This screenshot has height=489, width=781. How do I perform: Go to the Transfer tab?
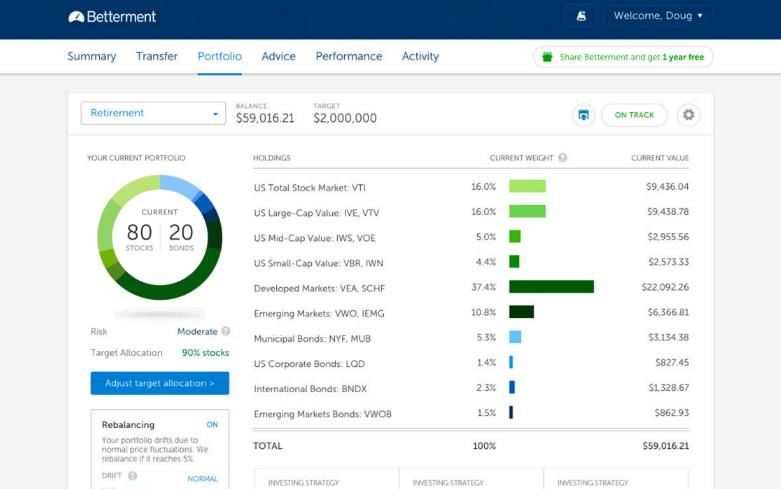[156, 56]
